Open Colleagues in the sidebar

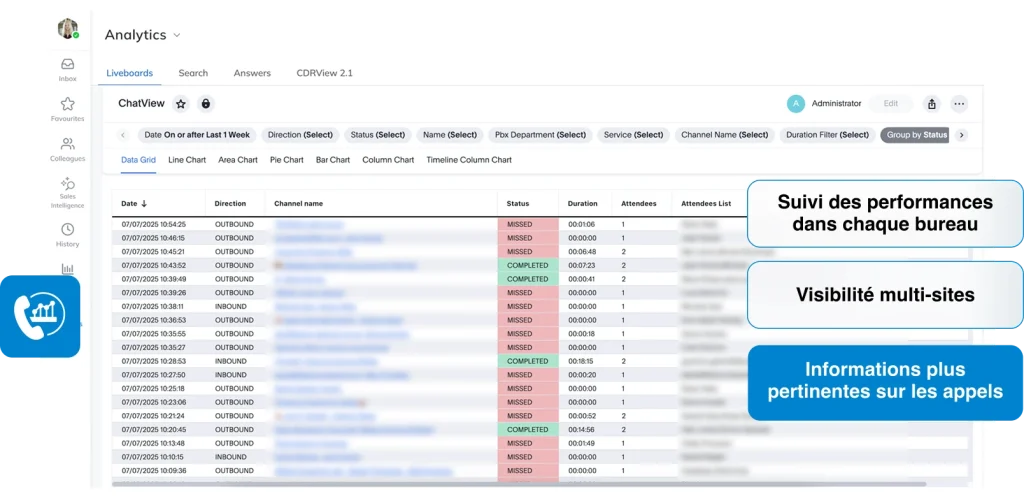[x=67, y=148]
